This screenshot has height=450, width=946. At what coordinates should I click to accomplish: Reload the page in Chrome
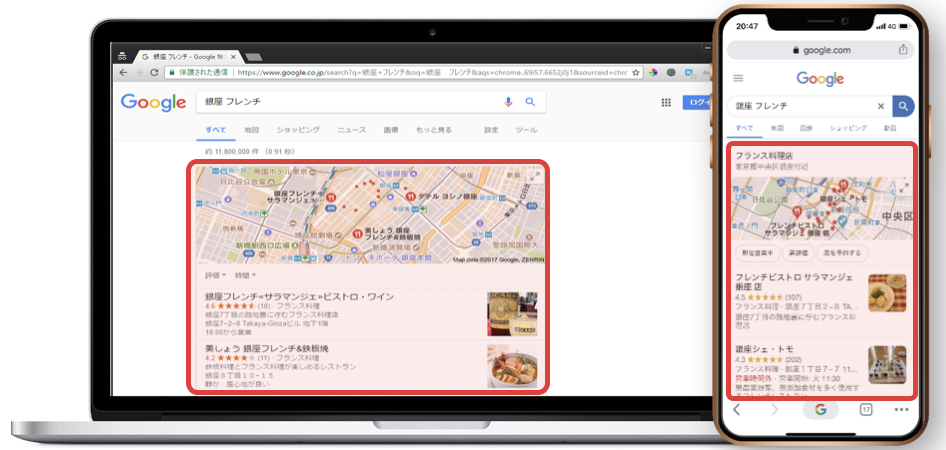point(153,73)
